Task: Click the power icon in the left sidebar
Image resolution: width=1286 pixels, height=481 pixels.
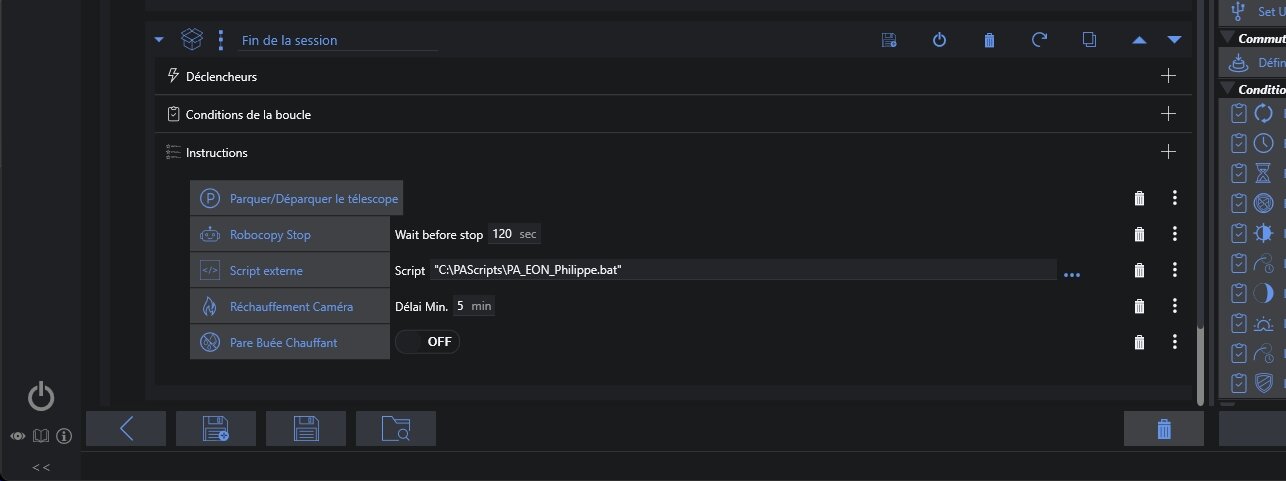Action: pyautogui.click(x=41, y=397)
